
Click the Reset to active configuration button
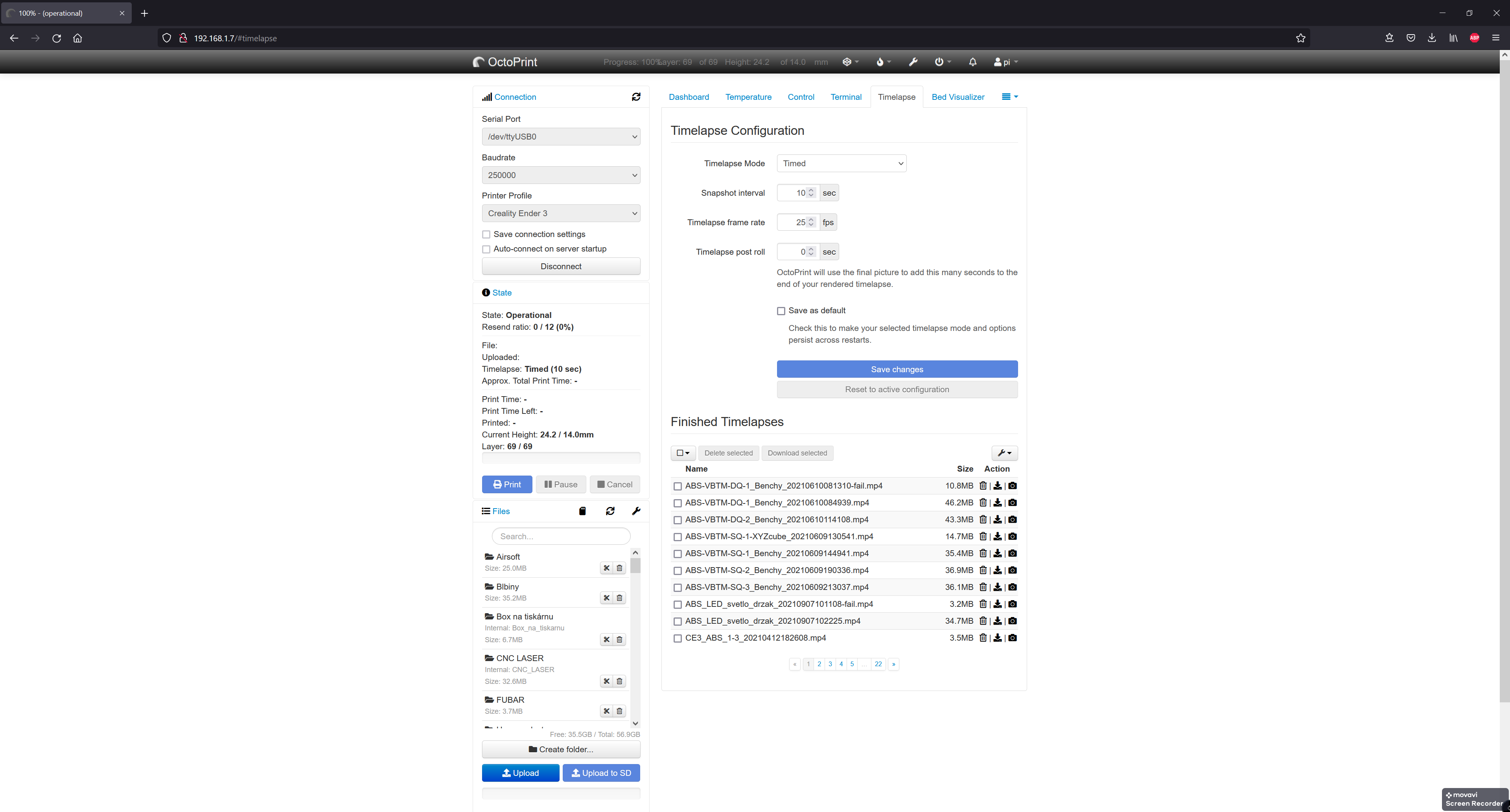click(897, 389)
